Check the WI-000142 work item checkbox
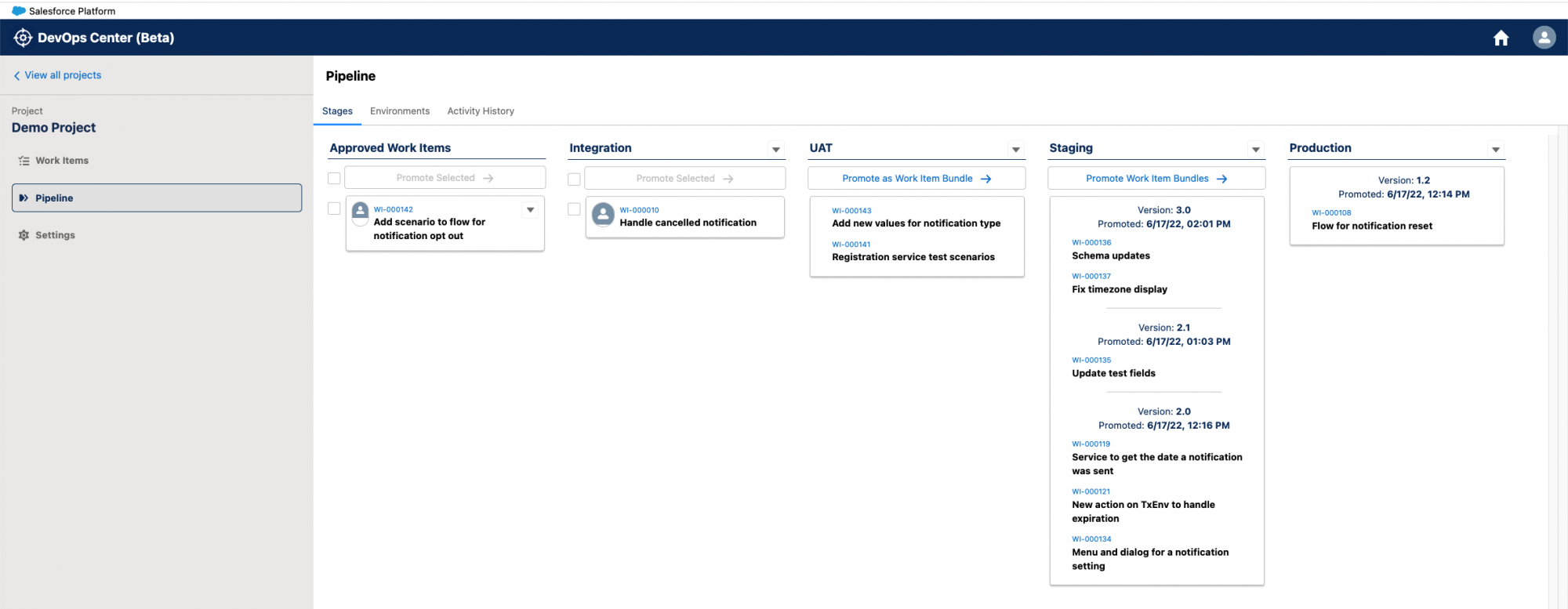 [334, 208]
